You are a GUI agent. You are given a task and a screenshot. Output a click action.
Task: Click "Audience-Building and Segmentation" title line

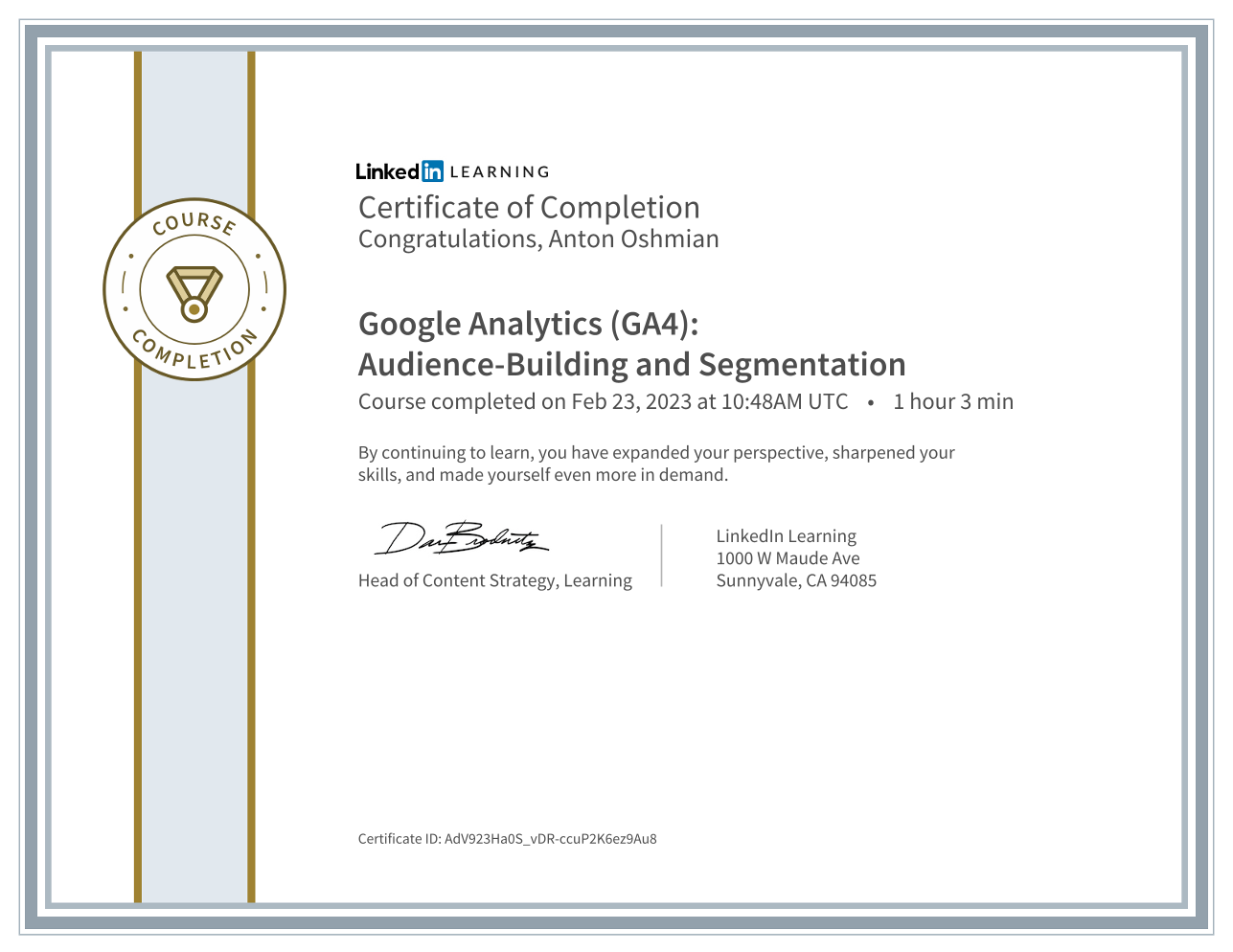(631, 365)
